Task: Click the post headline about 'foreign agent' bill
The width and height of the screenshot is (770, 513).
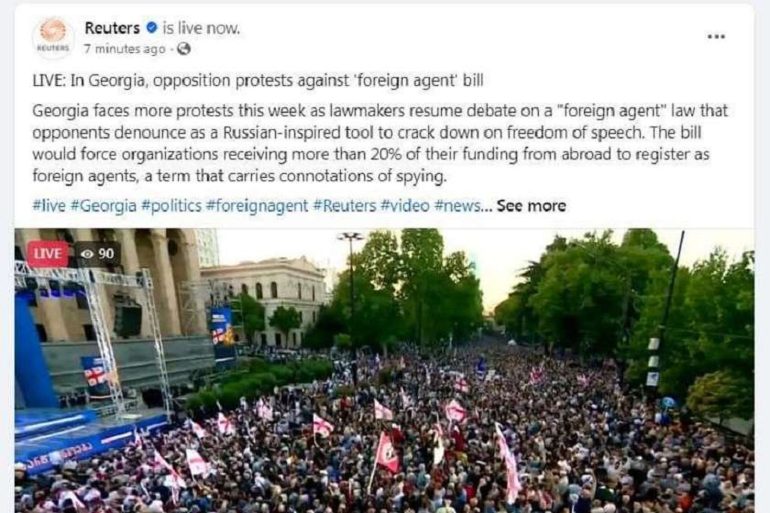Action: tap(258, 80)
